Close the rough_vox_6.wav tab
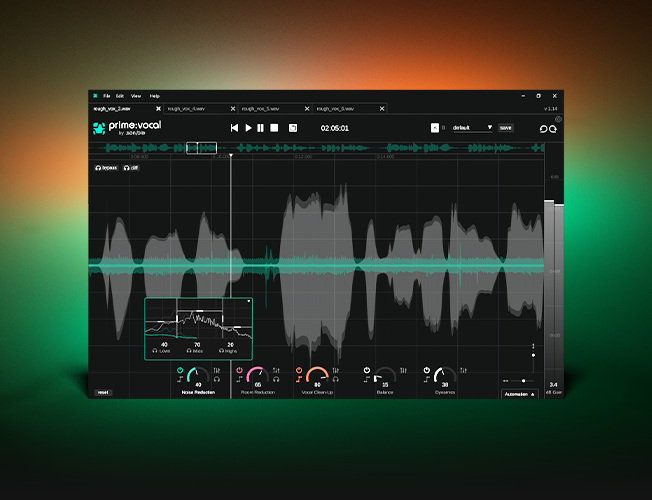 [x=382, y=109]
